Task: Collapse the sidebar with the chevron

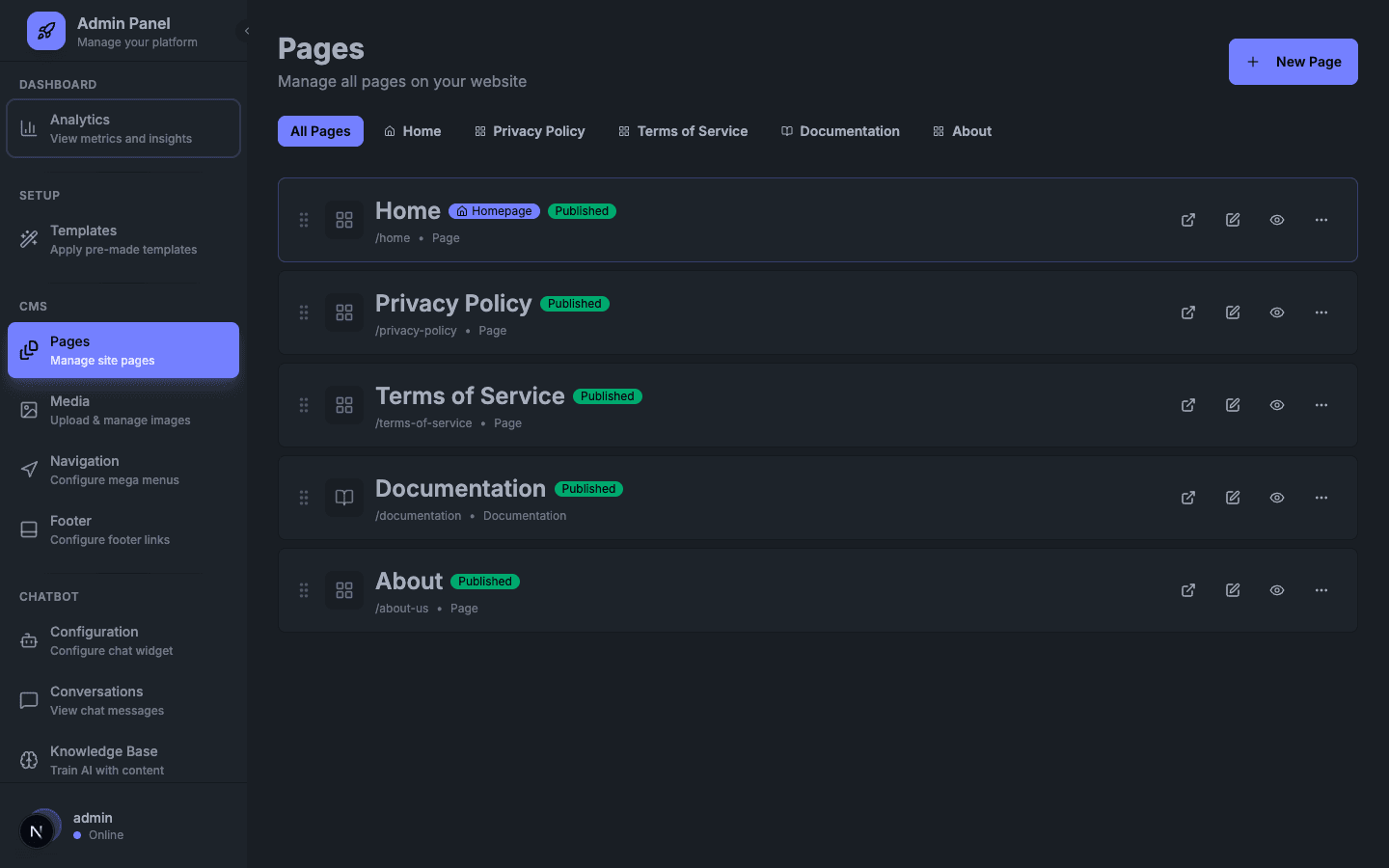Action: click(246, 30)
